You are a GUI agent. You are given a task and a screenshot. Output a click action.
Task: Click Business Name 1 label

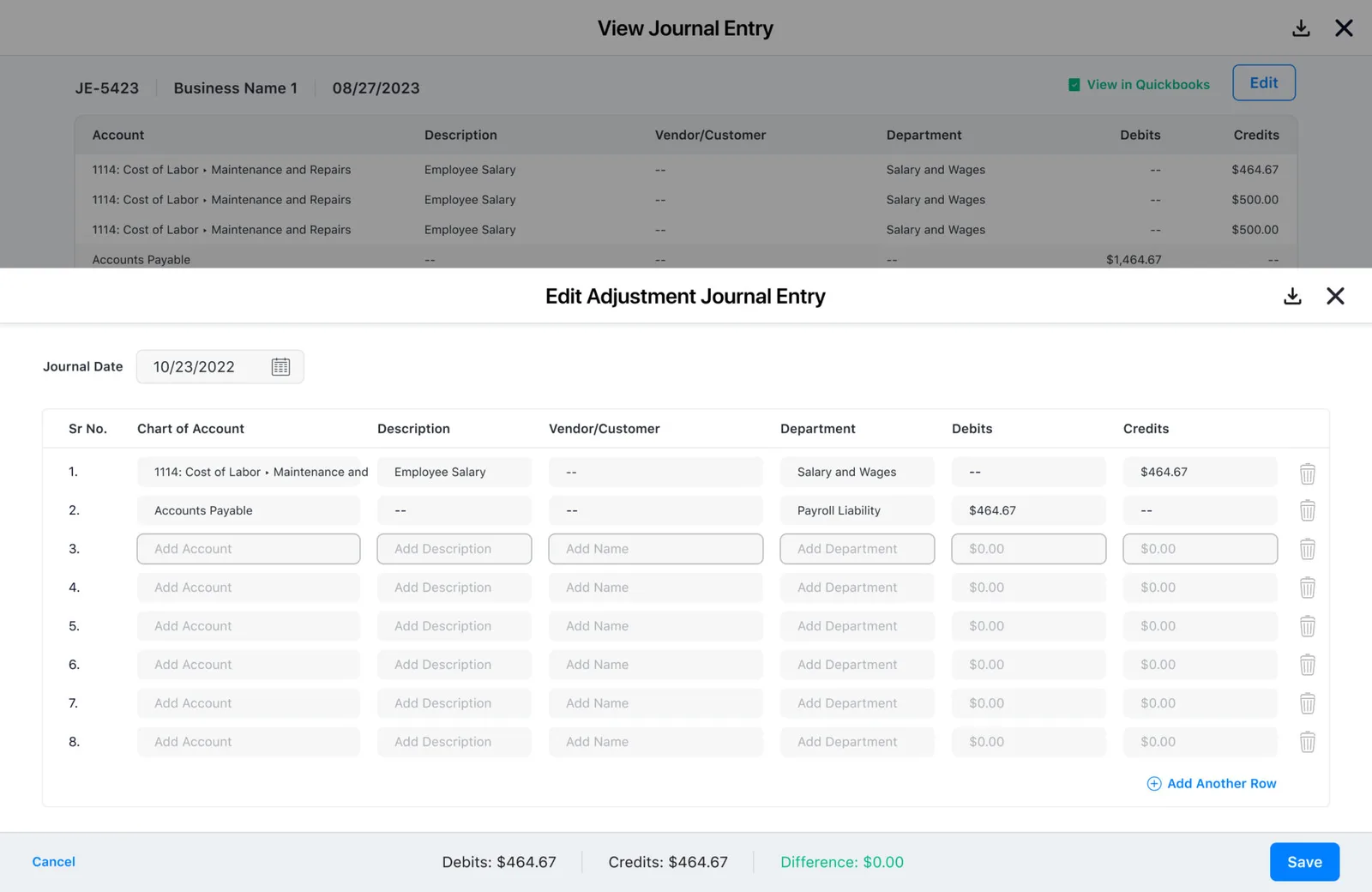click(236, 88)
